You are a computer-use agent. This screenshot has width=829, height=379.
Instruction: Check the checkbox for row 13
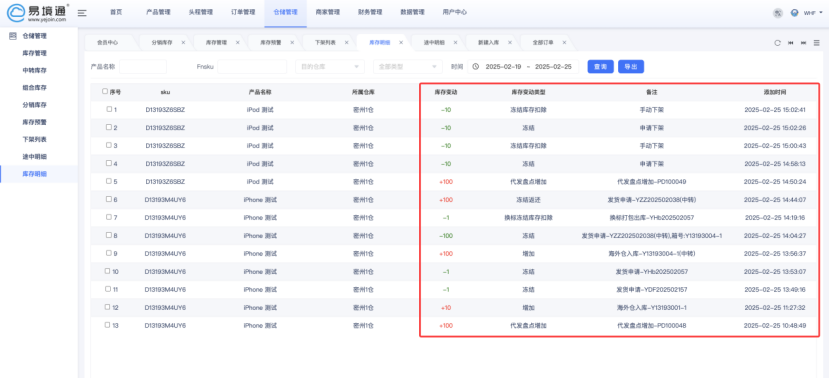(107, 325)
